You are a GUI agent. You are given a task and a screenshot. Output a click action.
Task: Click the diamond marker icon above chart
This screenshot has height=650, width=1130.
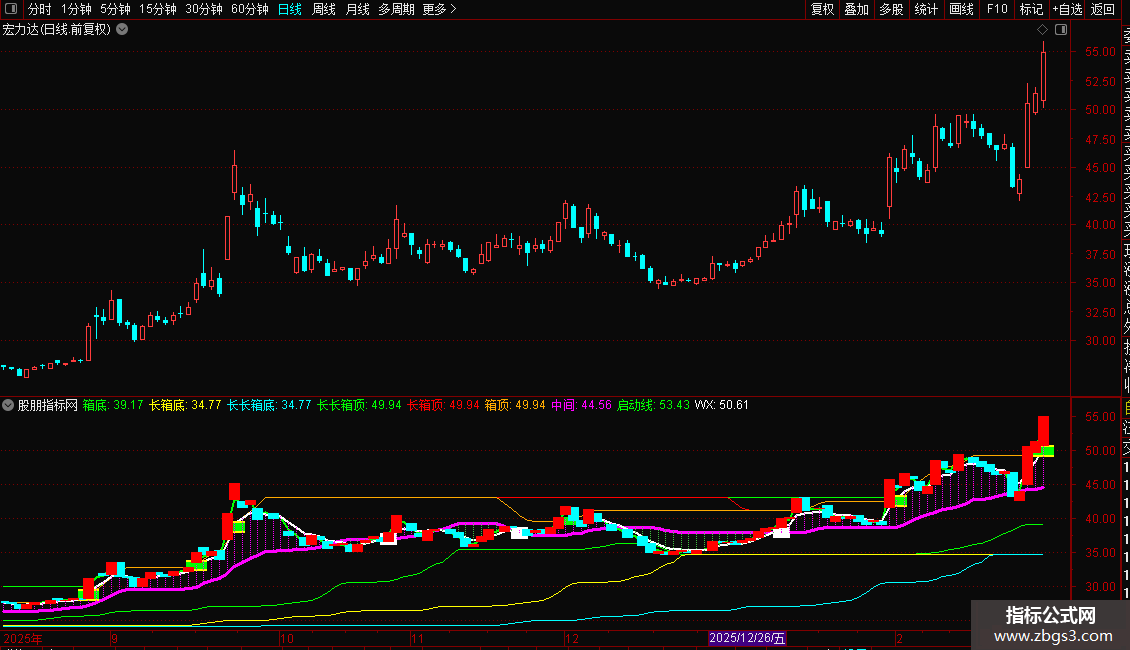point(1042,30)
